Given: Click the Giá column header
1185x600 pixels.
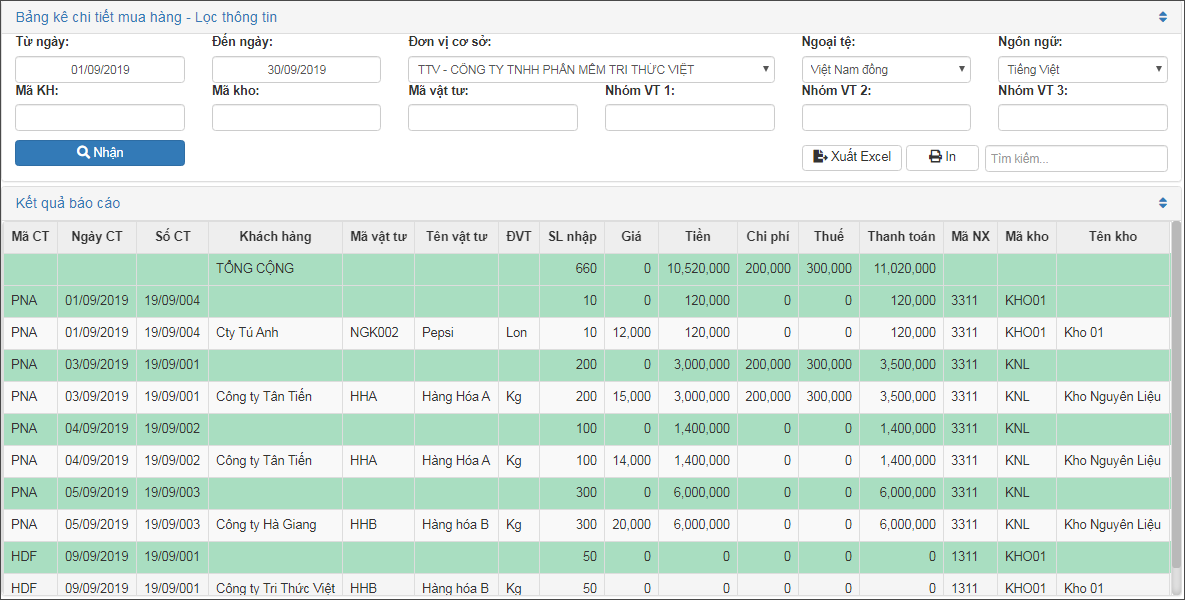Looking at the screenshot, I should [x=631, y=237].
